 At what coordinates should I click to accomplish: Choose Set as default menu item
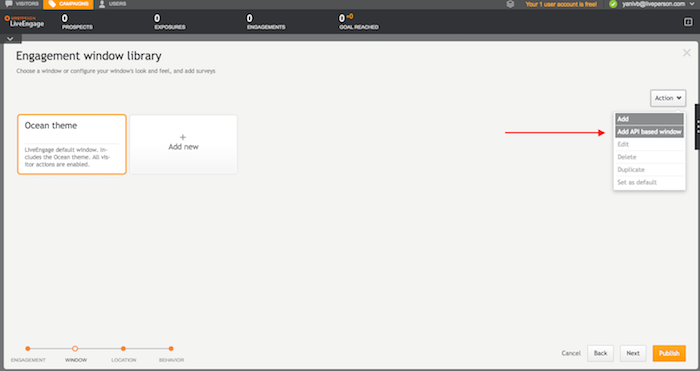point(649,182)
